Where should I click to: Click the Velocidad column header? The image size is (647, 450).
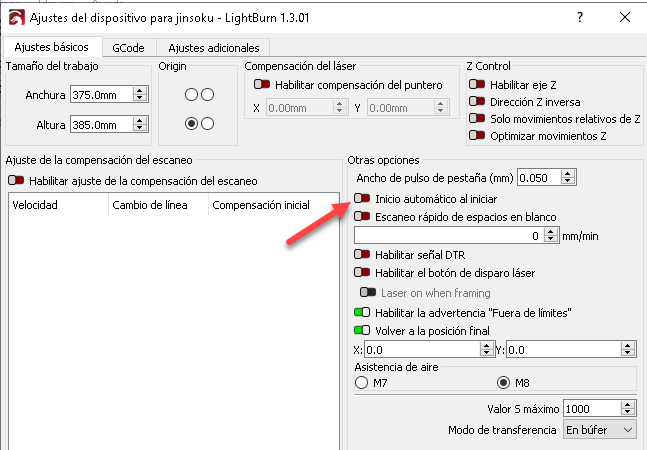click(x=58, y=205)
